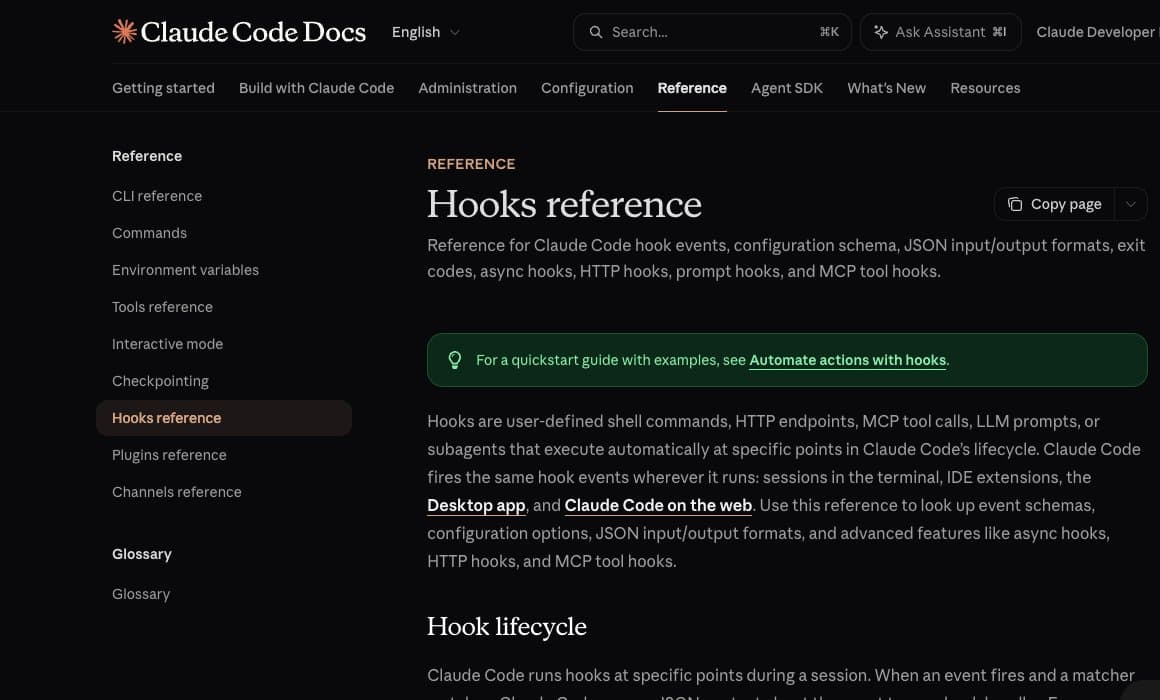Viewport: 1160px width, 700px height.
Task: Click the sparkle icon in Ask Assistant
Action: click(x=880, y=32)
